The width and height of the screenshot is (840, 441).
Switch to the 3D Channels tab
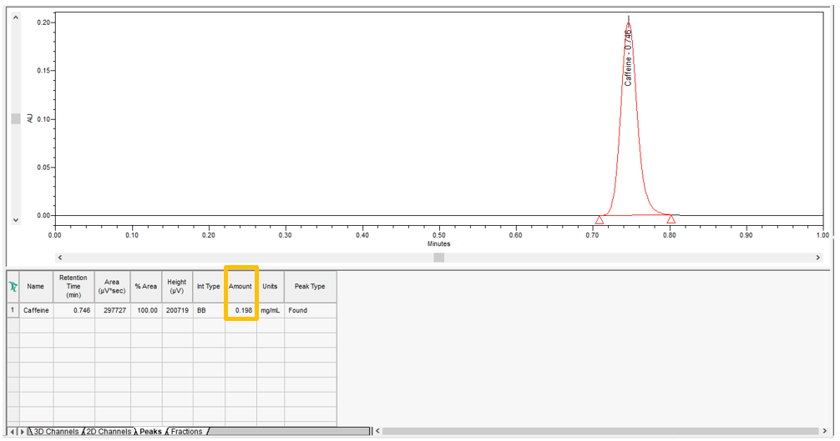tap(56, 432)
